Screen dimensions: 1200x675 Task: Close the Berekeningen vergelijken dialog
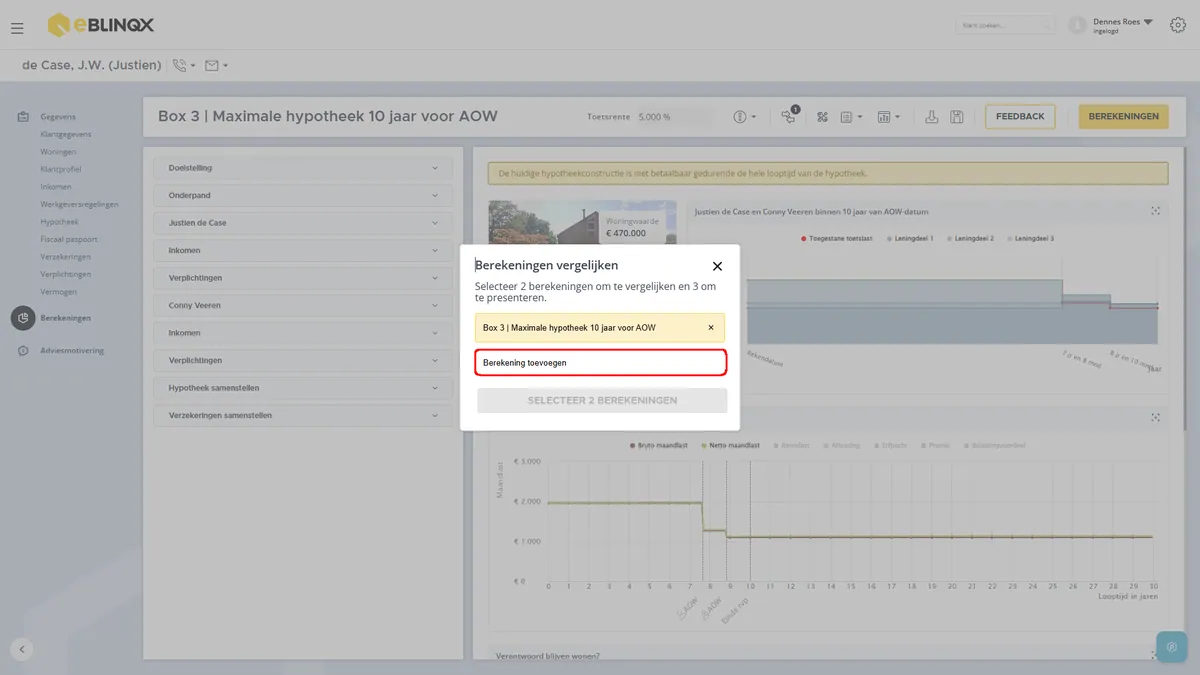pos(717,266)
